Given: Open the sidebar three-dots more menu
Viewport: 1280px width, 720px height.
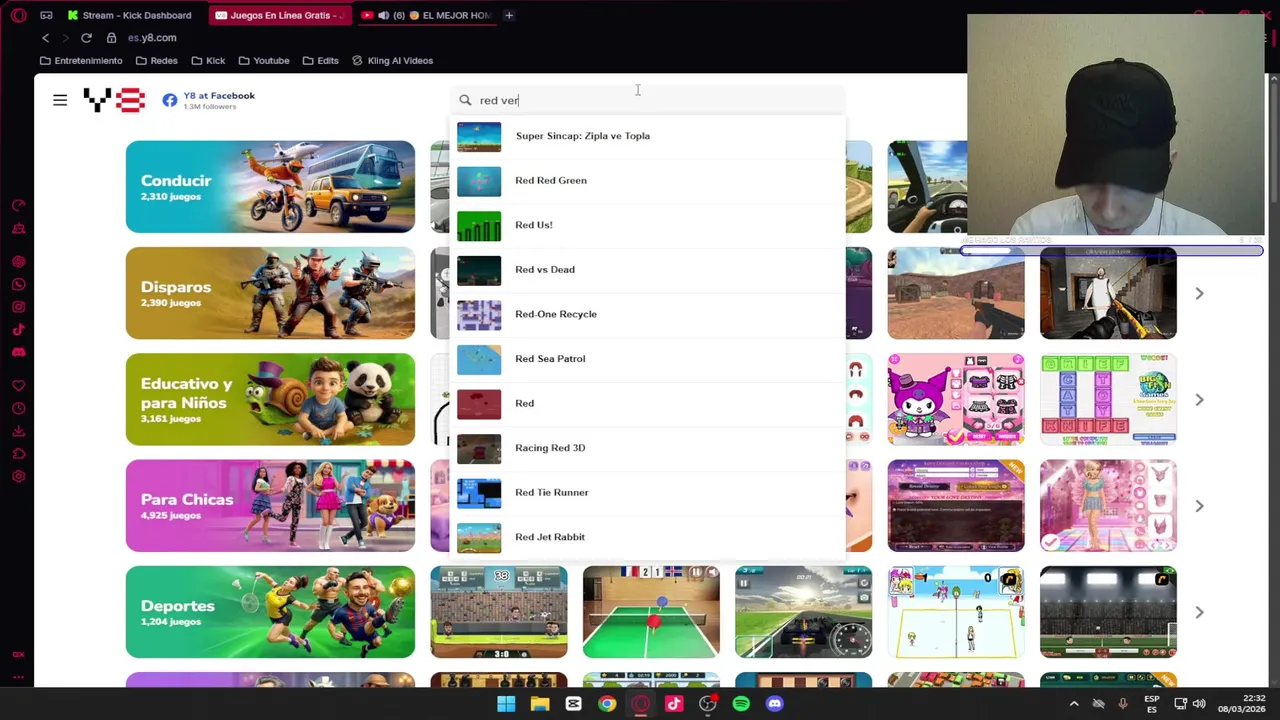Looking at the screenshot, I should point(18,677).
